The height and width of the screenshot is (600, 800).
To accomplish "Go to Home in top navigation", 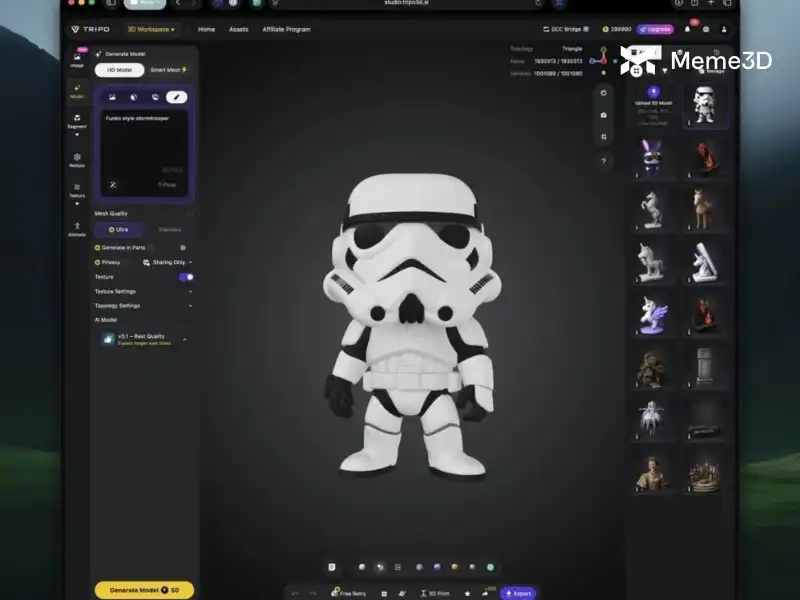I will [206, 29].
